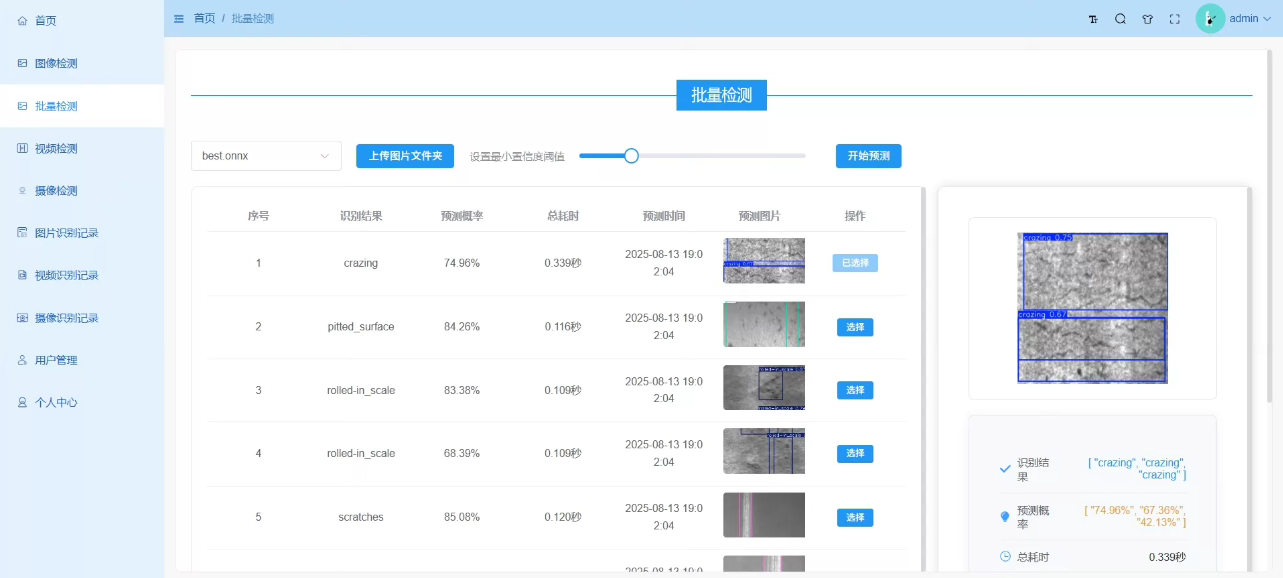Click the 图像检测 sidebar icon

click(x=22, y=63)
